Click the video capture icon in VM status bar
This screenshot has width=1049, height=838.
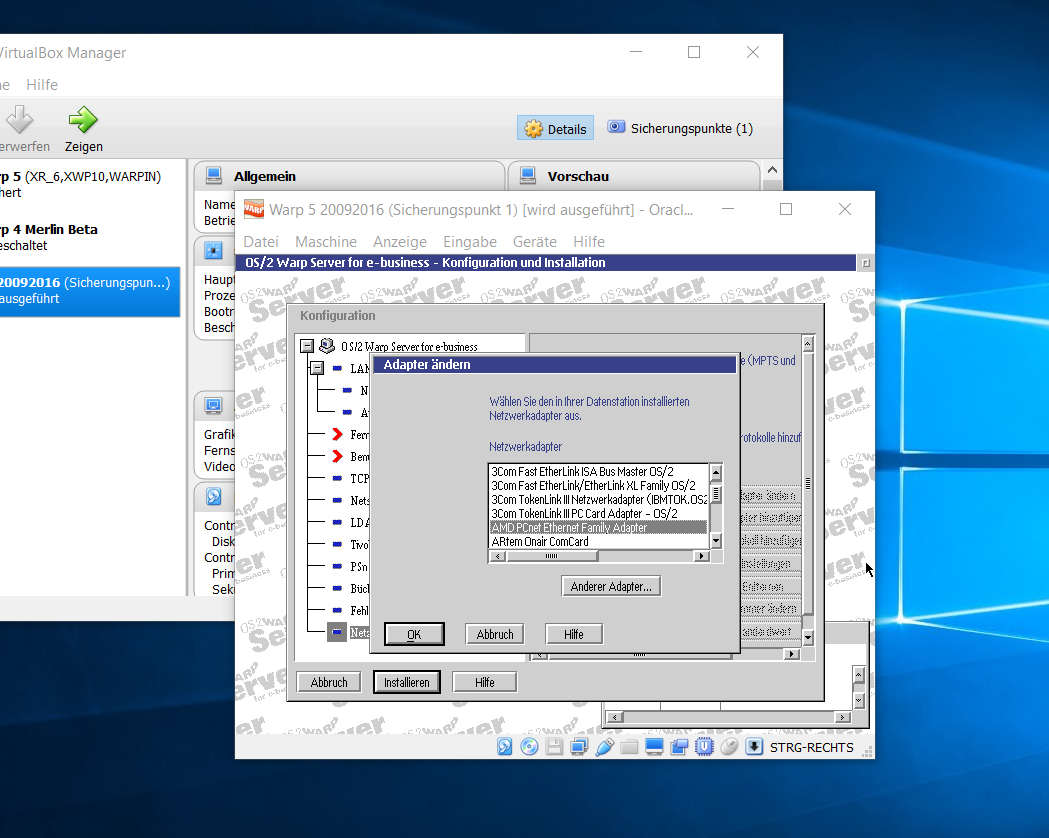tap(679, 746)
